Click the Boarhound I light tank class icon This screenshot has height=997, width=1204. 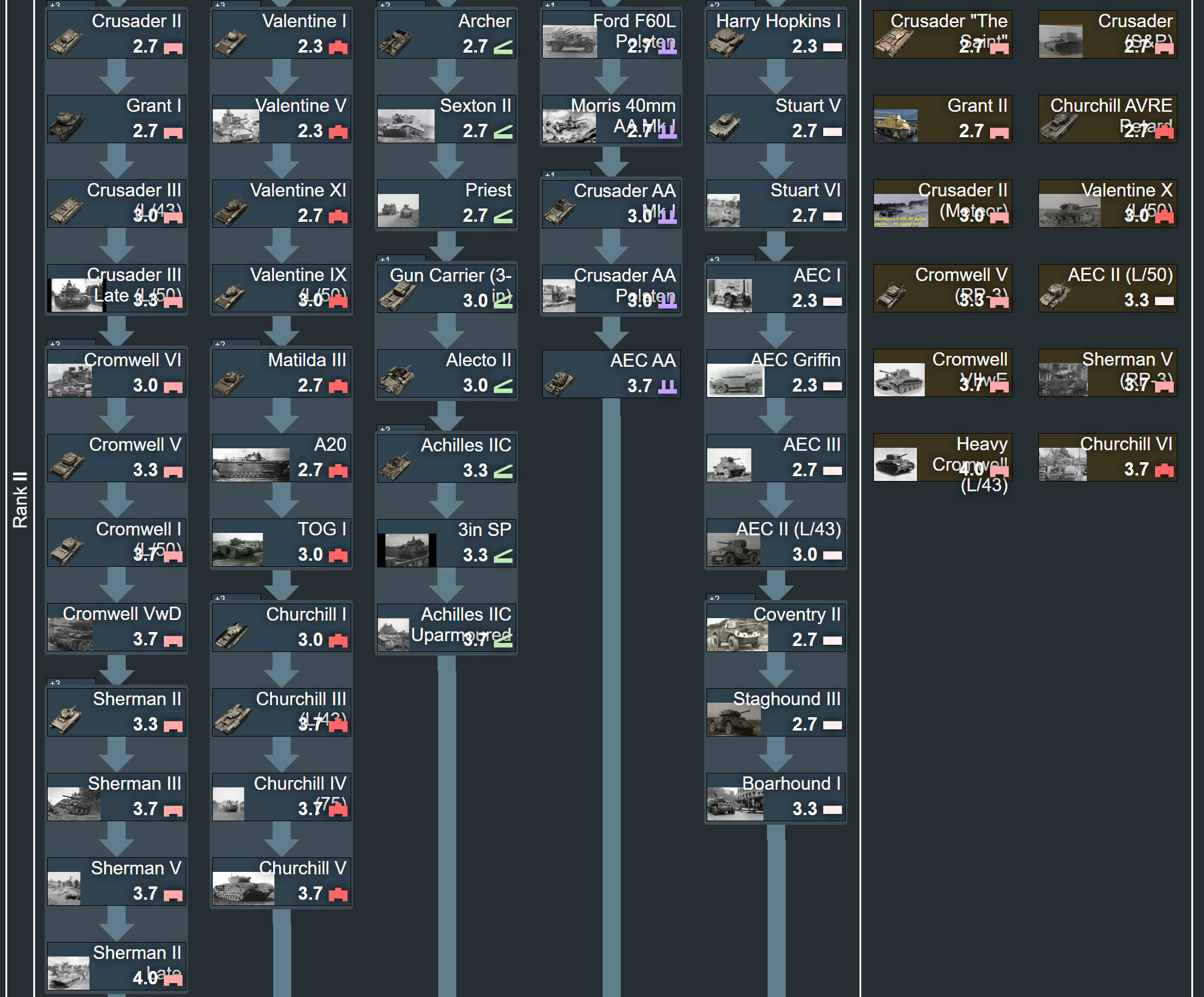[x=832, y=810]
